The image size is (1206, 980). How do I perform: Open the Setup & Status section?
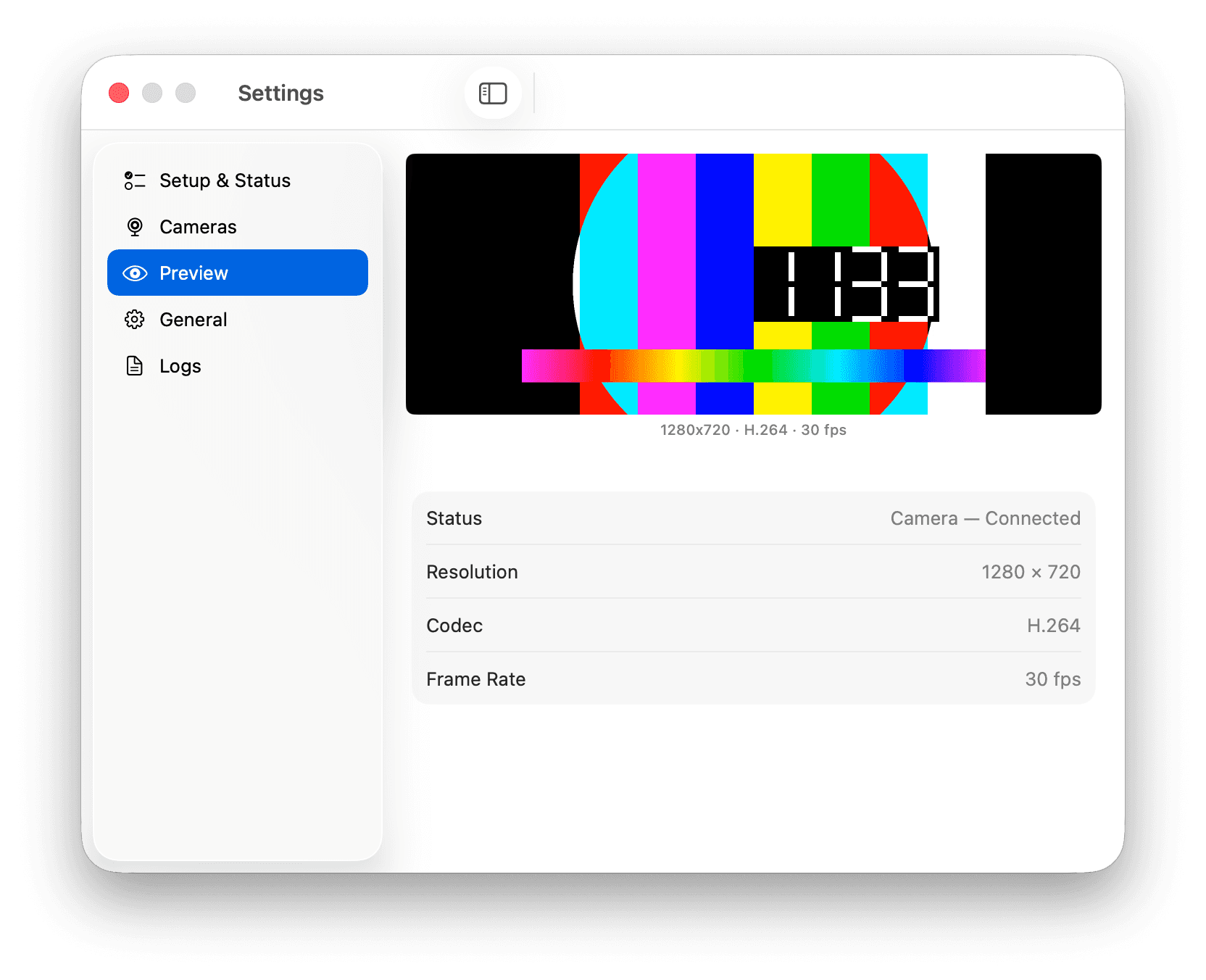click(238, 180)
